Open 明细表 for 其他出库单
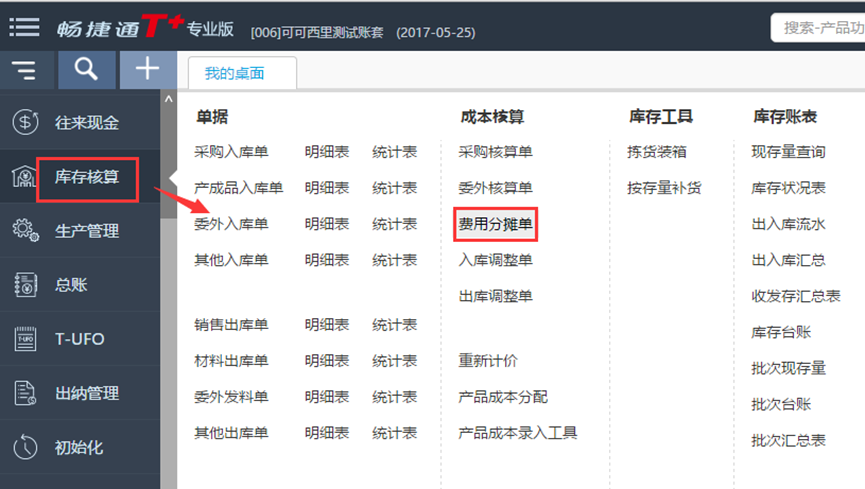 (x=327, y=433)
